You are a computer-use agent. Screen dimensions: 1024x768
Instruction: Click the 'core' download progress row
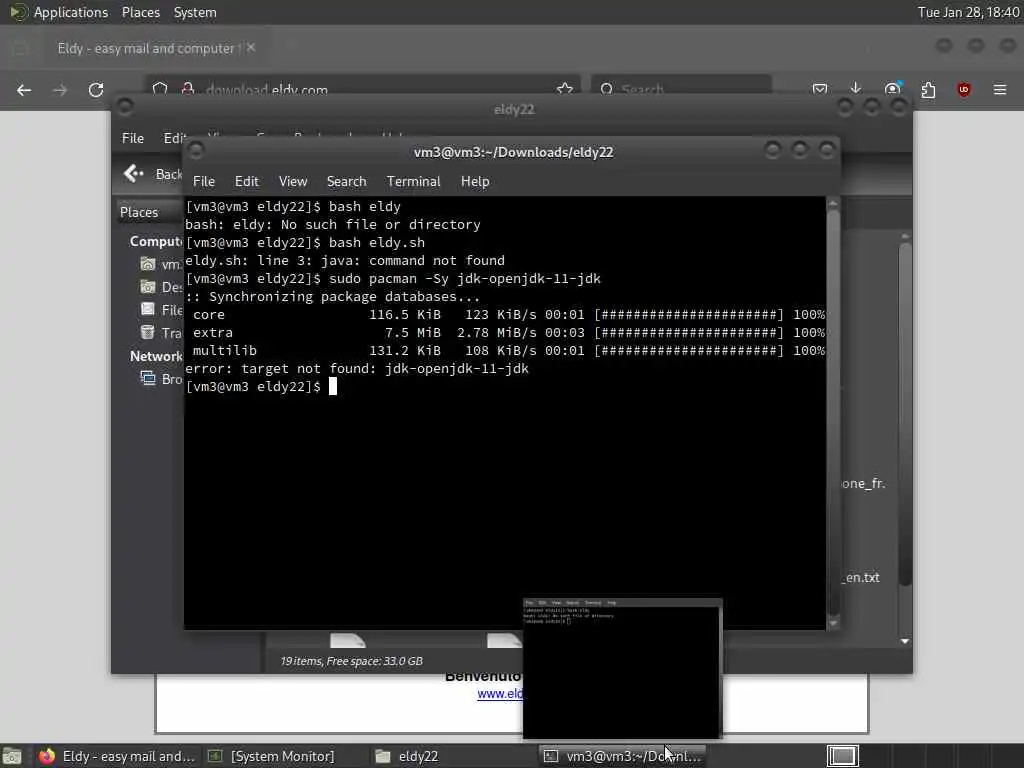(505, 315)
